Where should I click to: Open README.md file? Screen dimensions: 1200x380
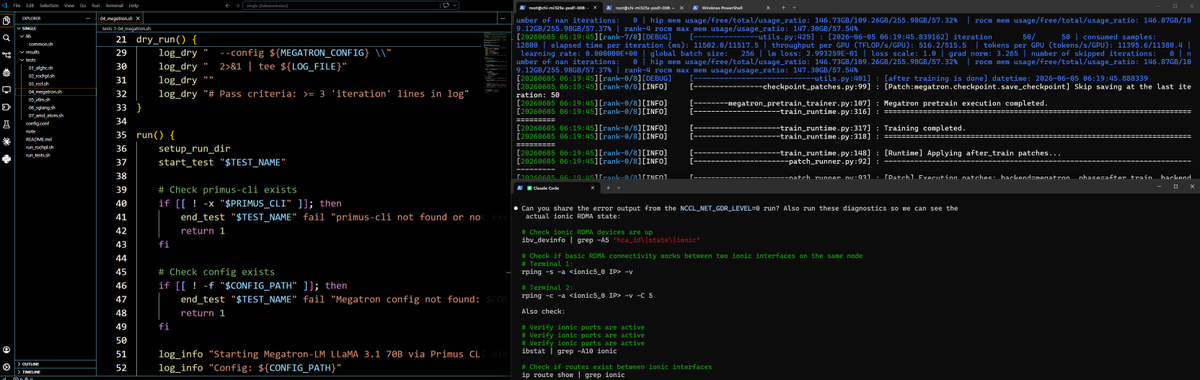[x=38, y=139]
